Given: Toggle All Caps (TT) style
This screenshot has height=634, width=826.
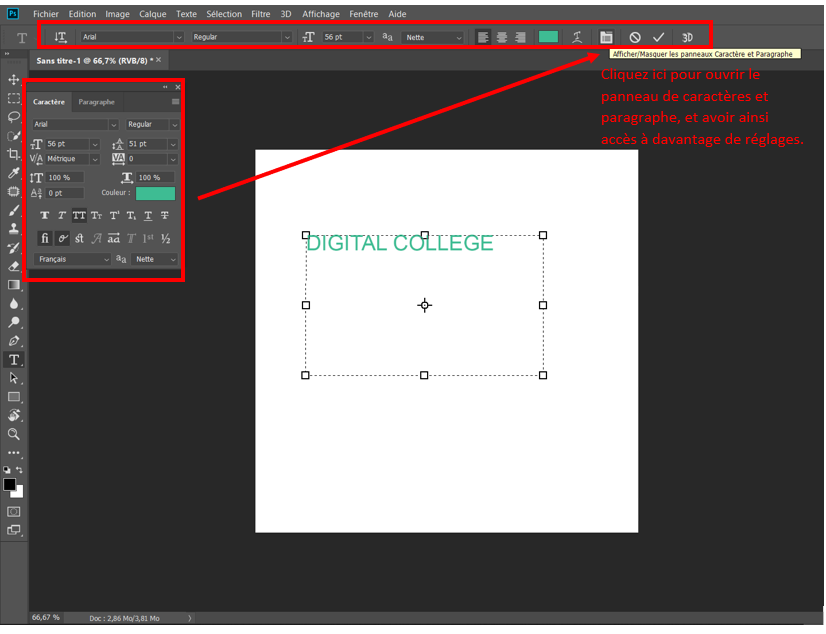Looking at the screenshot, I should pyautogui.click(x=79, y=215).
